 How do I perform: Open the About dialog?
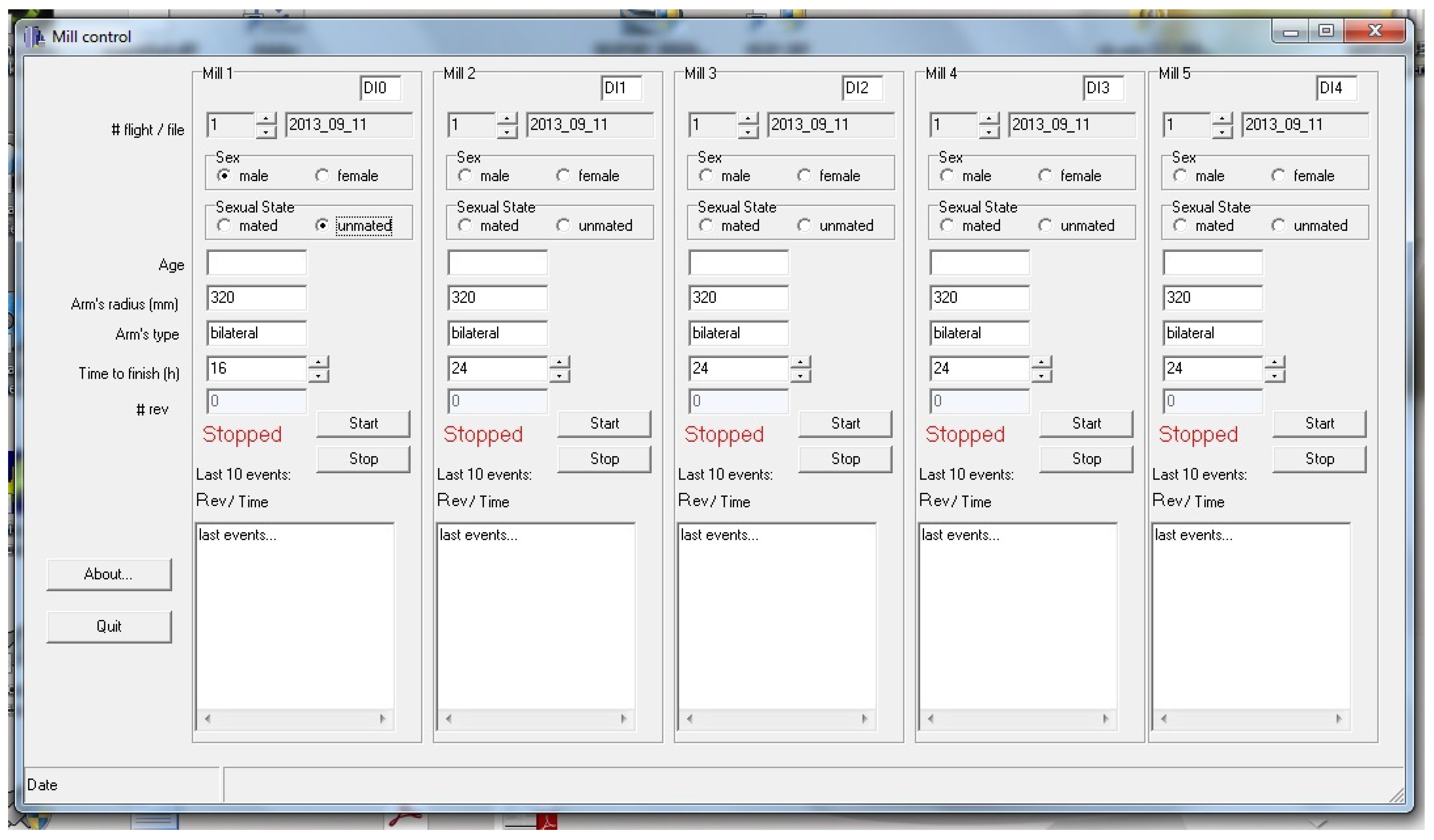tap(109, 574)
